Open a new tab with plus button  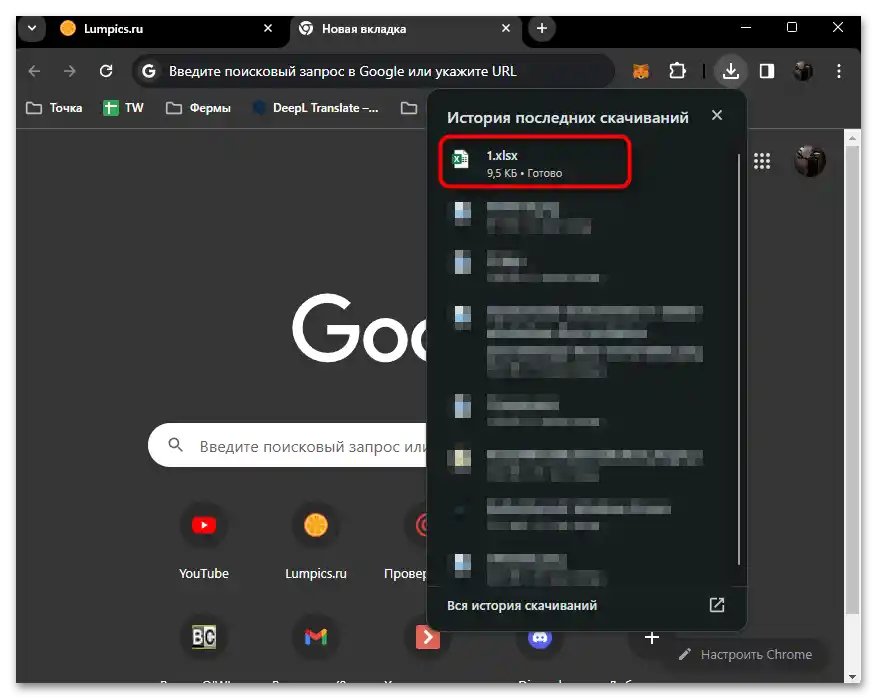(541, 28)
